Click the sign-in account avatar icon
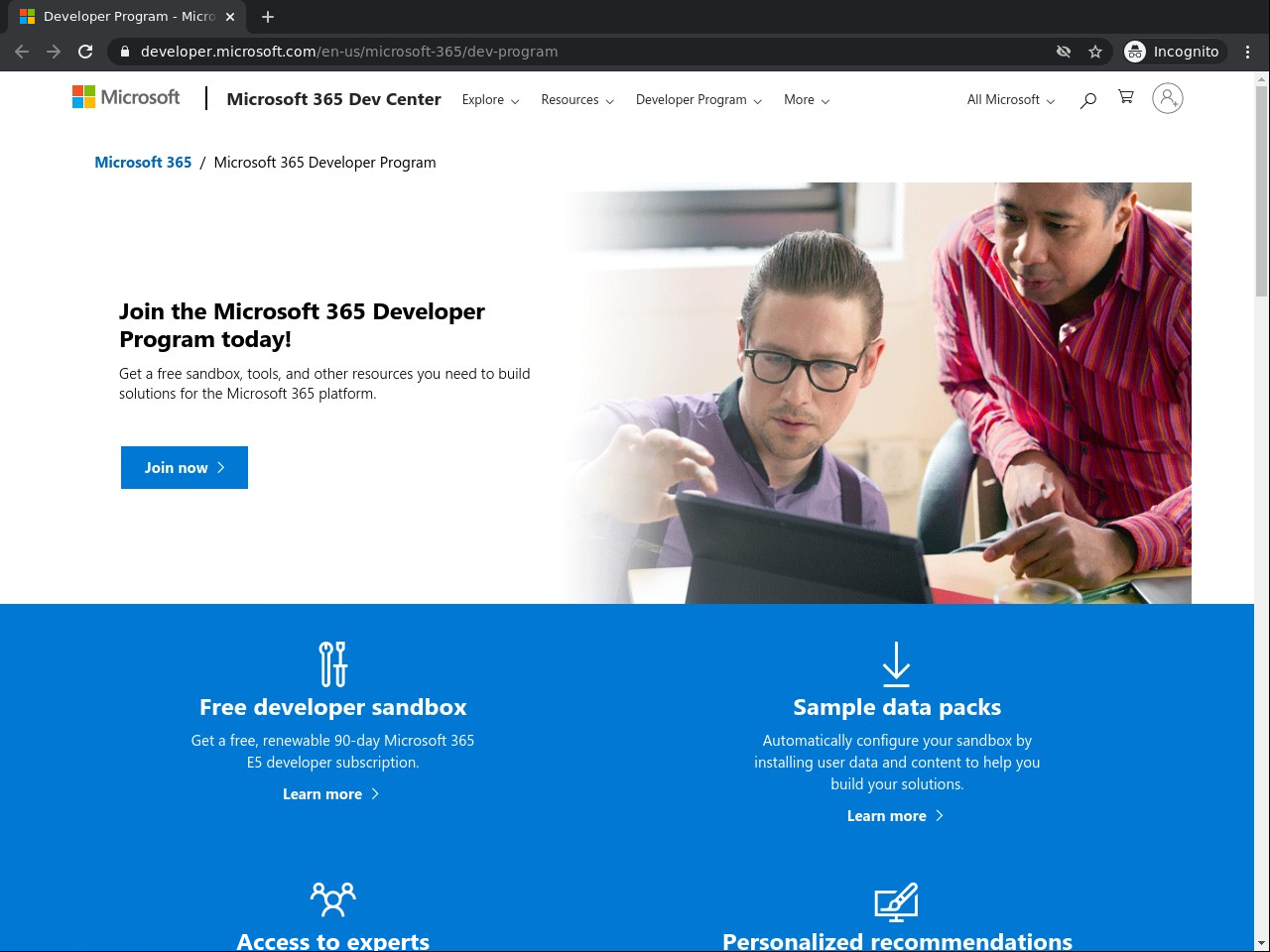The width and height of the screenshot is (1270, 952). 1168,98
